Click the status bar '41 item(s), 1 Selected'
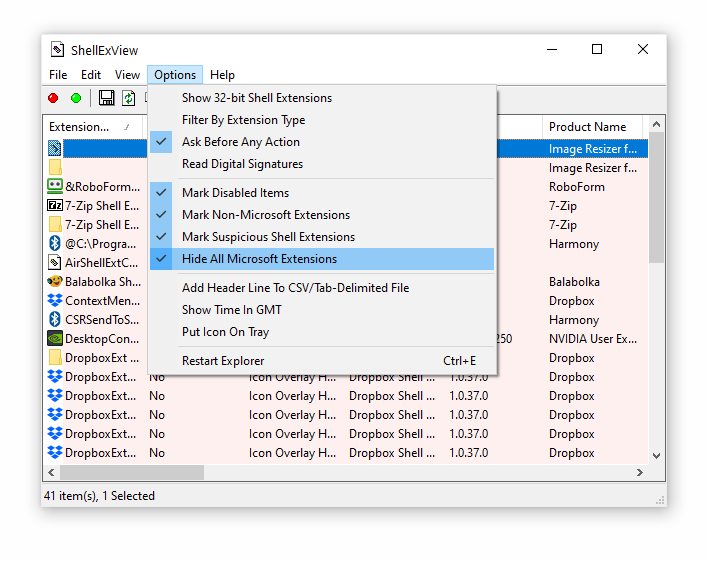 (99, 496)
